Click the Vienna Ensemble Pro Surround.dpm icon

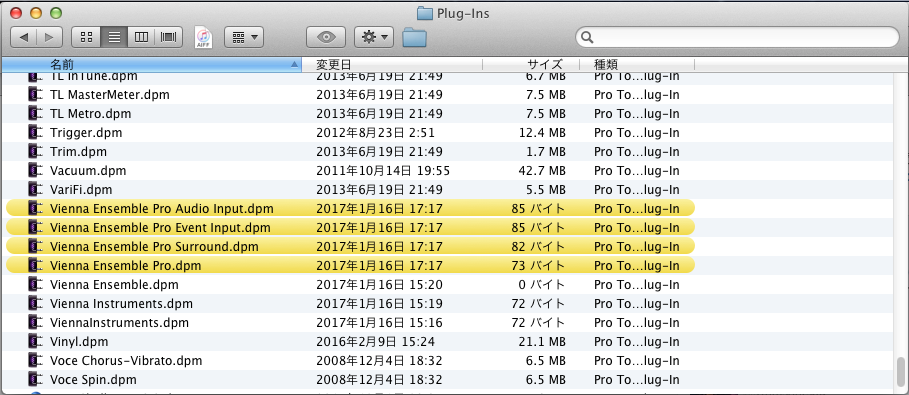(x=36, y=247)
